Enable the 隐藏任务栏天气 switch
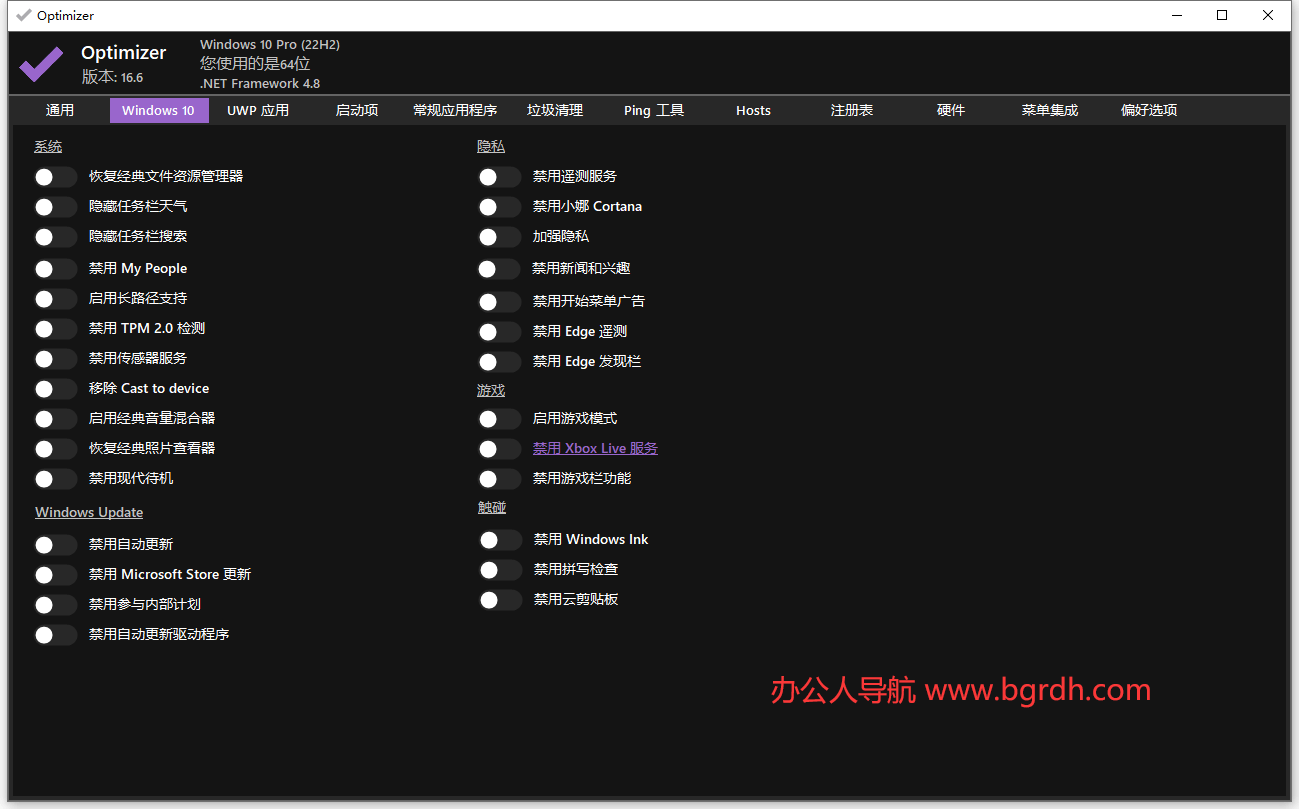This screenshot has height=809, width=1299. (x=56, y=207)
